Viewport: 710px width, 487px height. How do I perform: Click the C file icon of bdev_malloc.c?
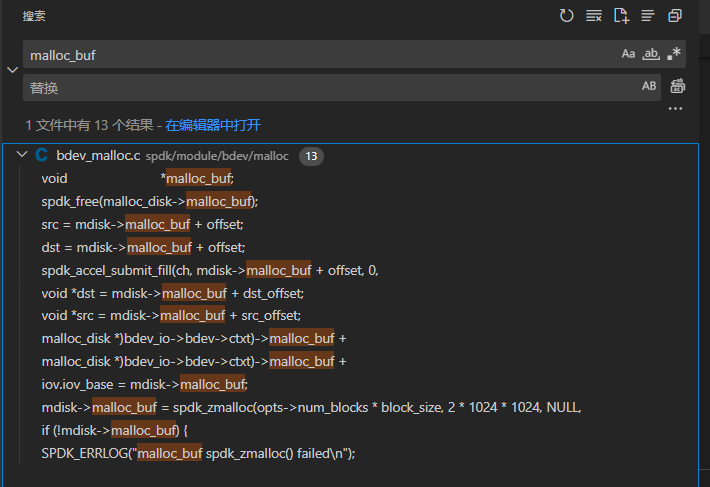point(42,155)
